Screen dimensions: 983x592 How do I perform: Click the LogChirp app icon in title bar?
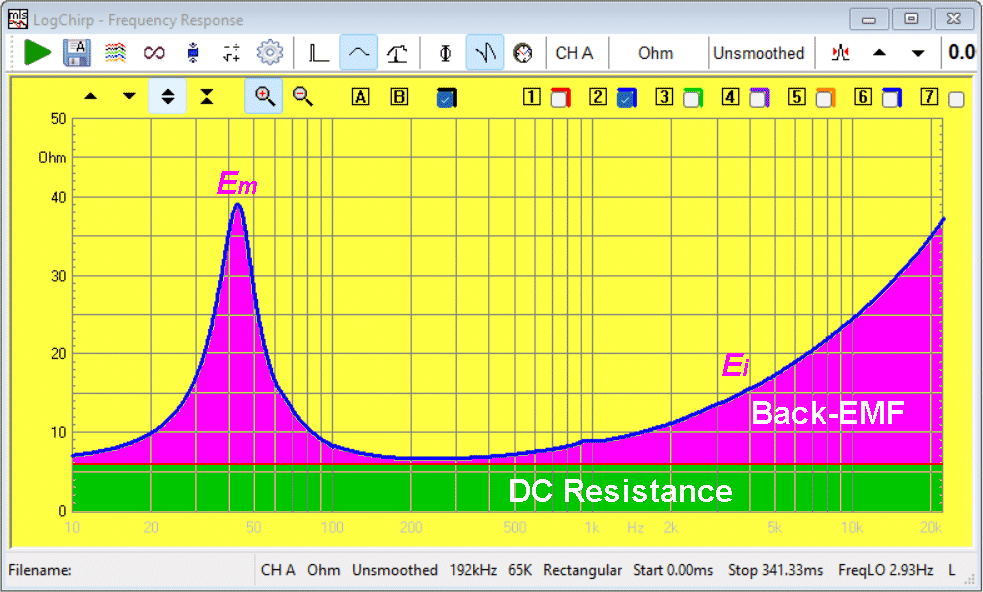(x=18, y=19)
